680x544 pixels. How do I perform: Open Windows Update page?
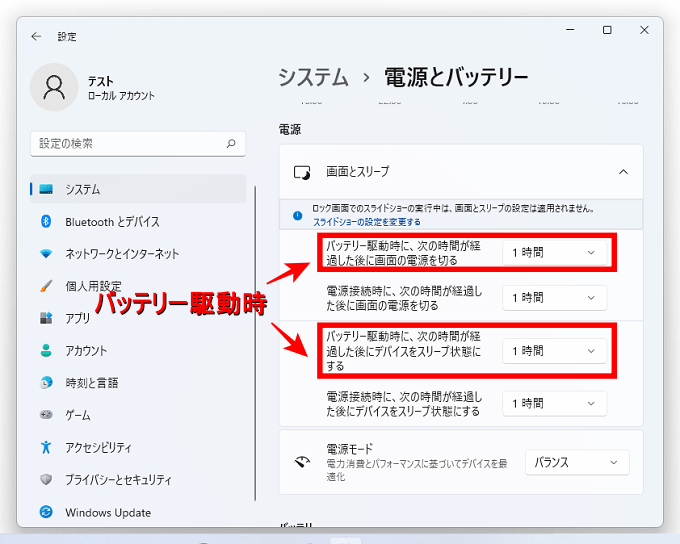click(138, 512)
